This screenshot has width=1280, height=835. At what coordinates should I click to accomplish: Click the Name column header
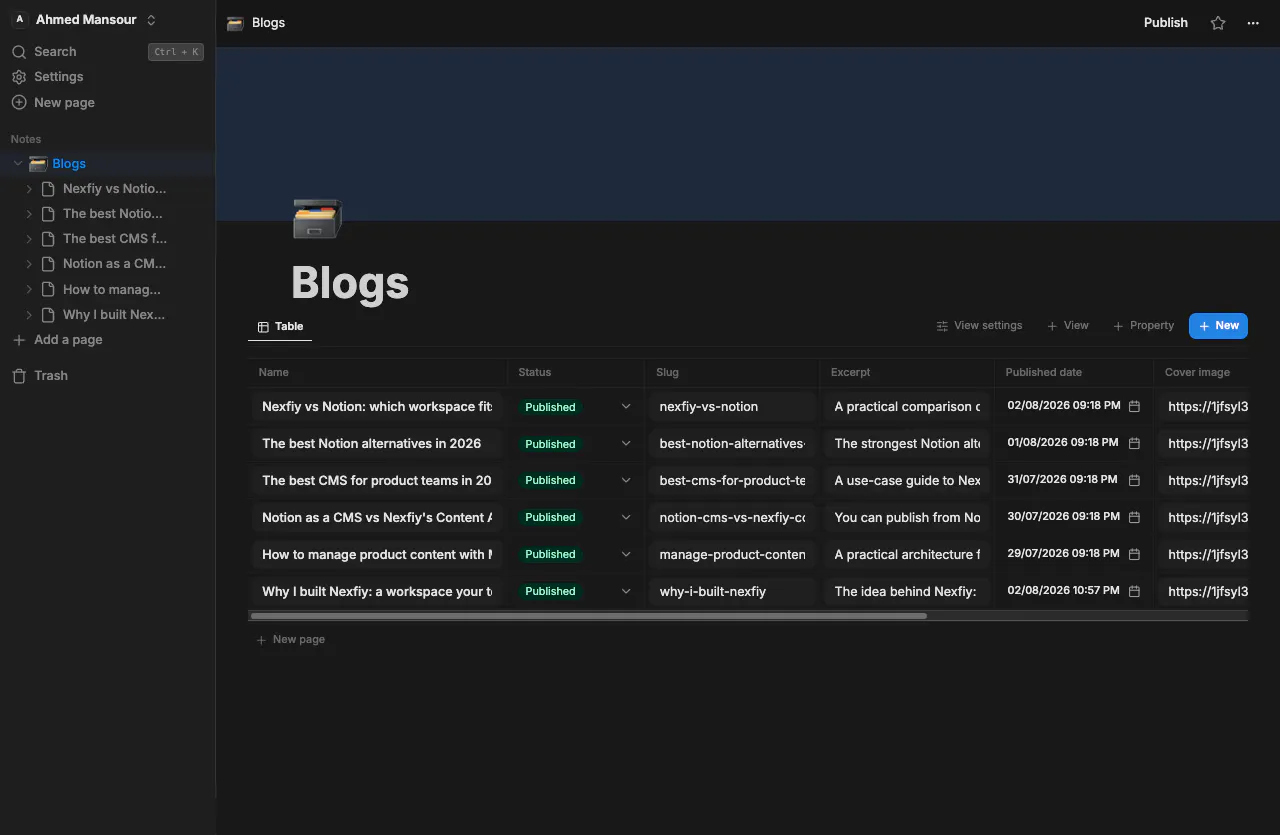coord(378,372)
